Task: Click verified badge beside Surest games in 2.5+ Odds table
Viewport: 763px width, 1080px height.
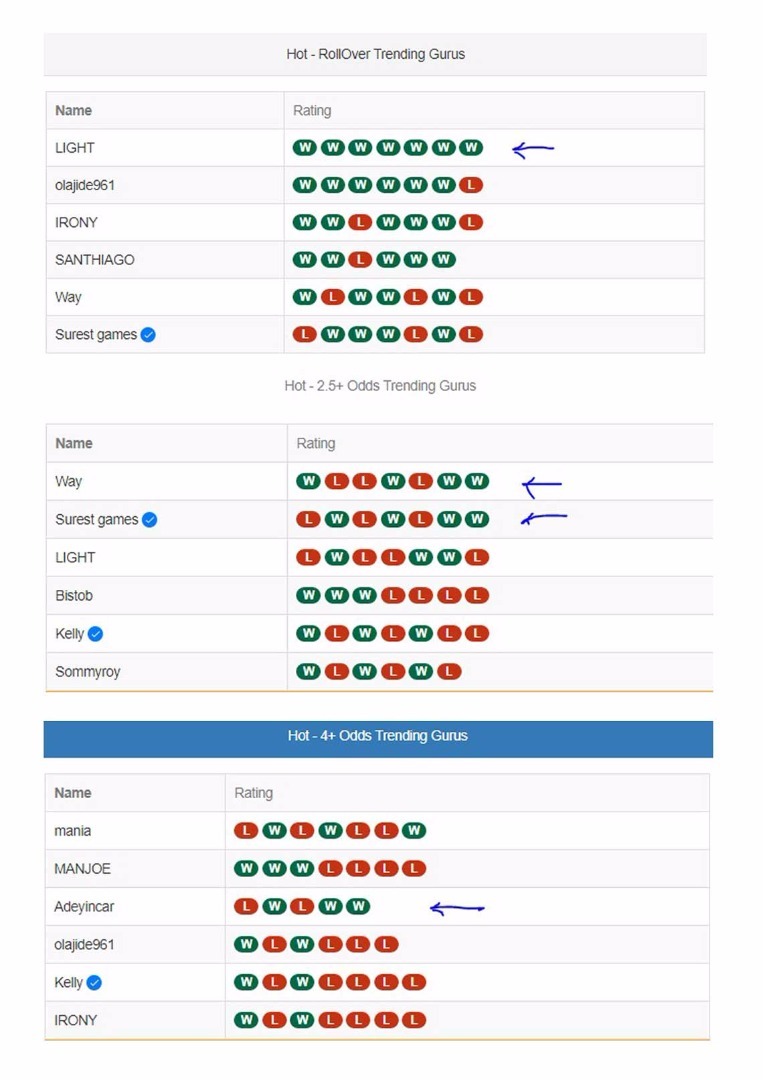Action: pos(149,520)
